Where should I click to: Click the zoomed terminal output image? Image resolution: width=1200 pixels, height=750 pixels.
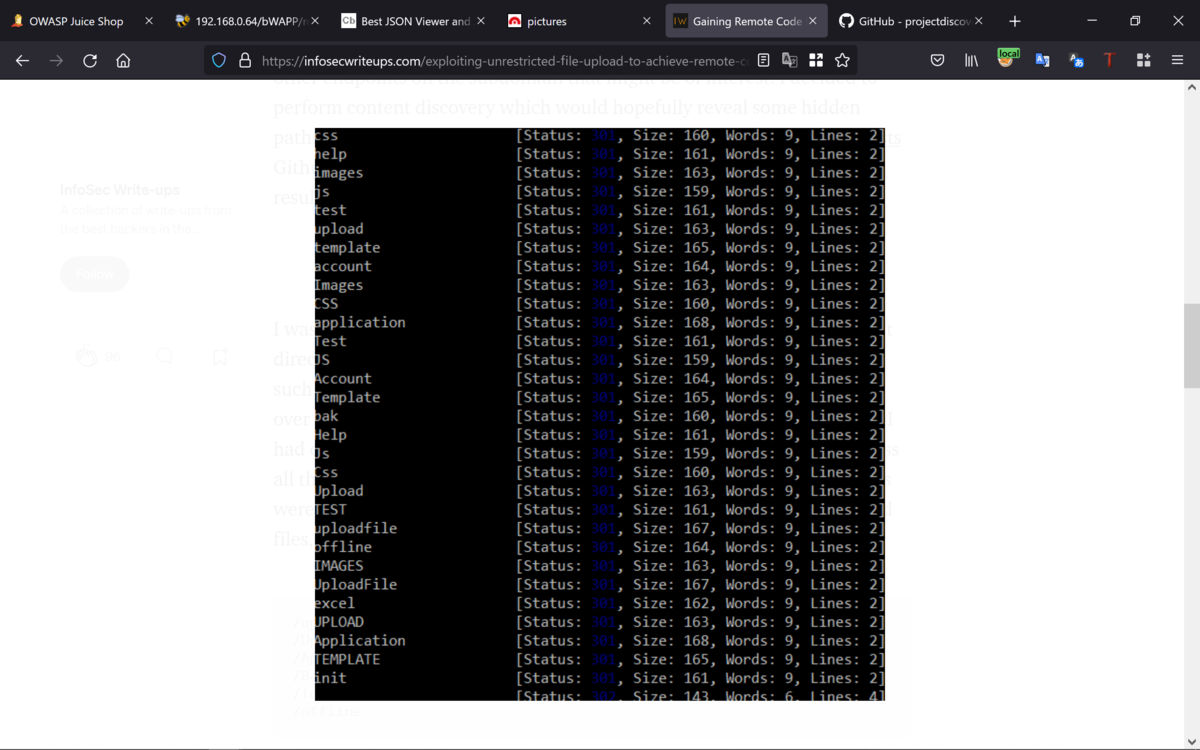pos(600,414)
